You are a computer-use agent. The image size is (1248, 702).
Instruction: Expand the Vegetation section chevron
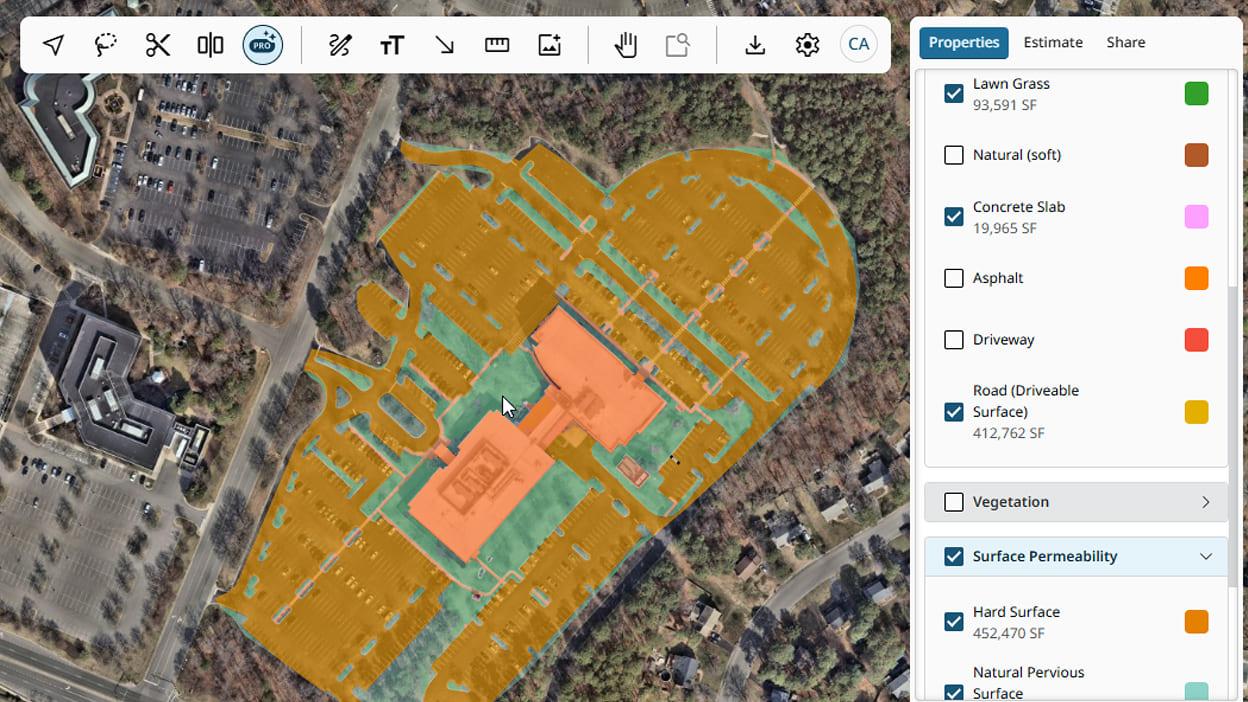(1205, 502)
